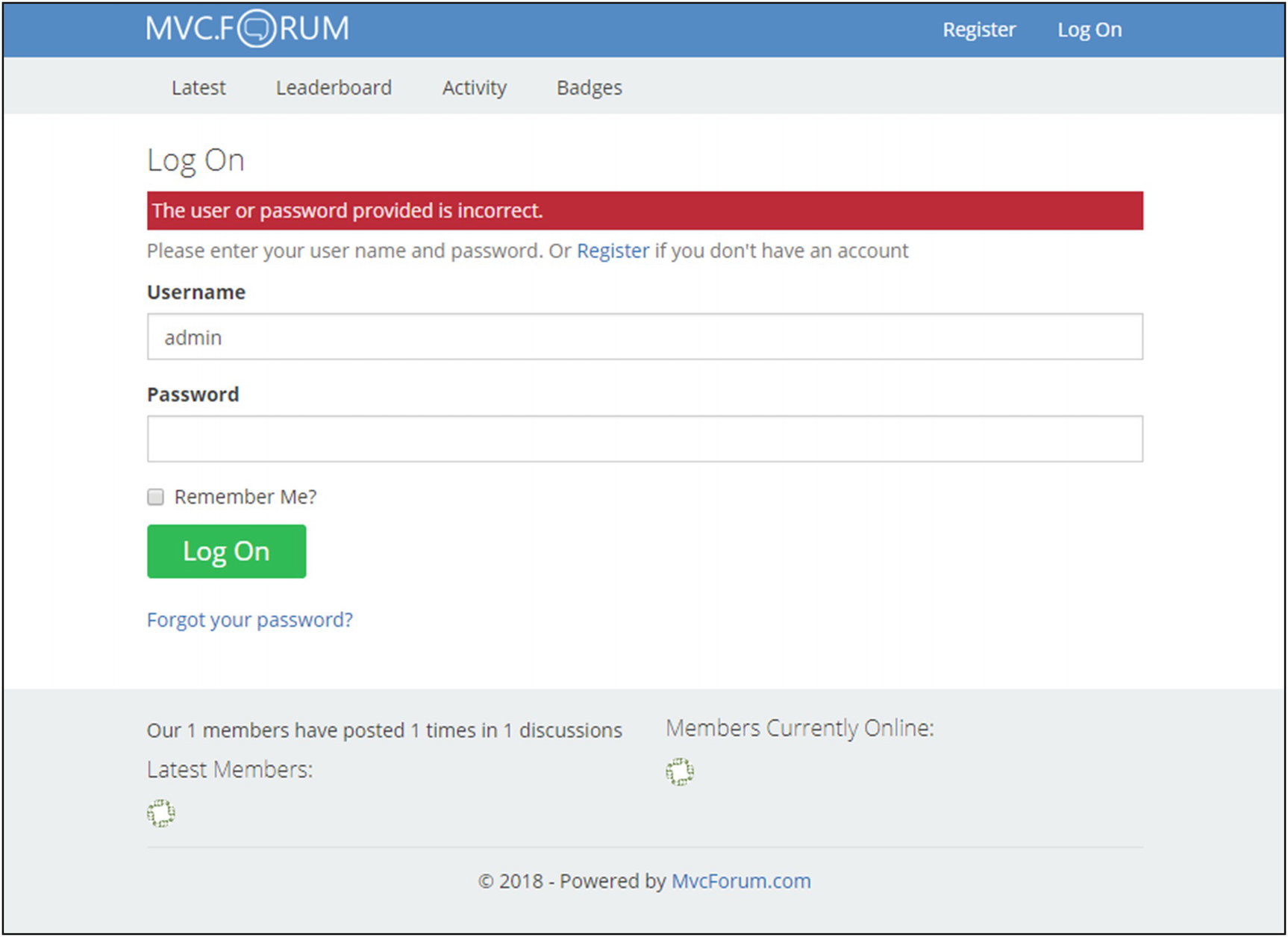Go to the Latest tab
The height and width of the screenshot is (937, 1288).
click(198, 87)
